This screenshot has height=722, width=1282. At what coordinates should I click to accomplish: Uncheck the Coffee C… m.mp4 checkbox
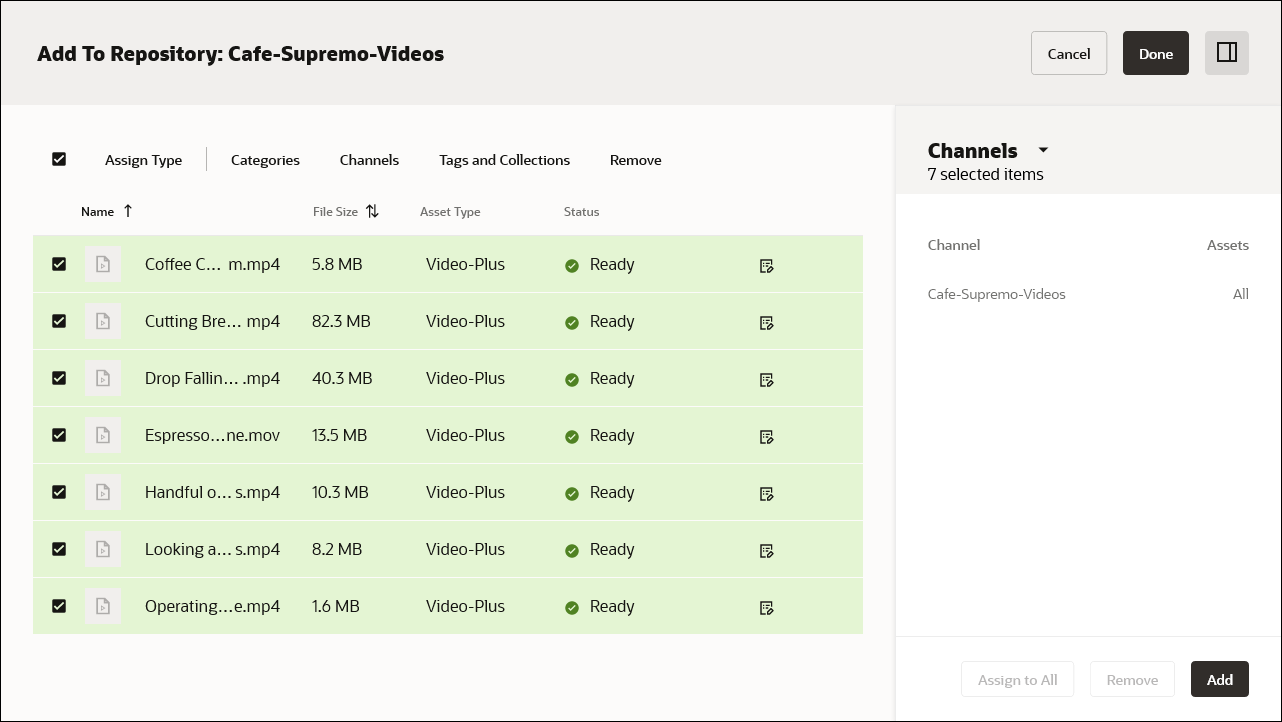59,264
